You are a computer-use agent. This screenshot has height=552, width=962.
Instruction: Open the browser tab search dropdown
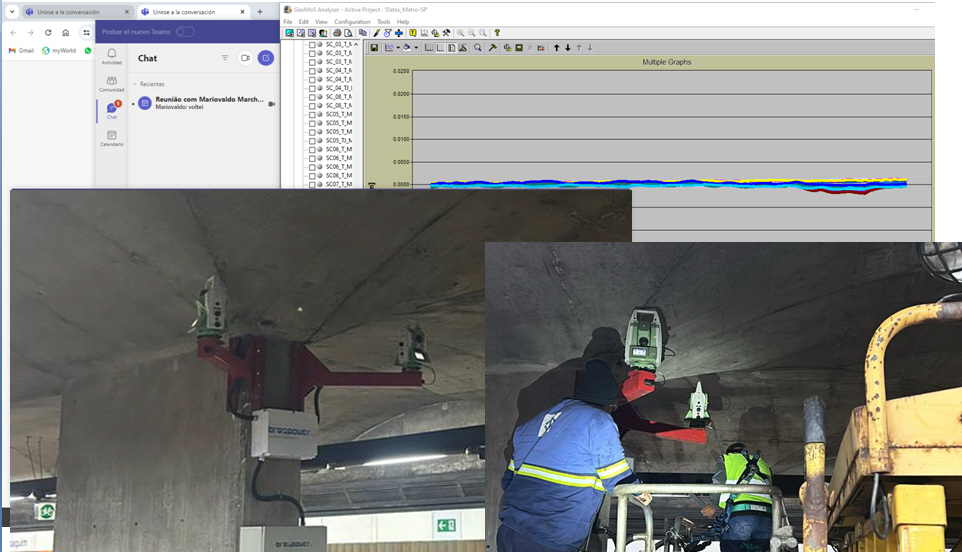point(12,12)
